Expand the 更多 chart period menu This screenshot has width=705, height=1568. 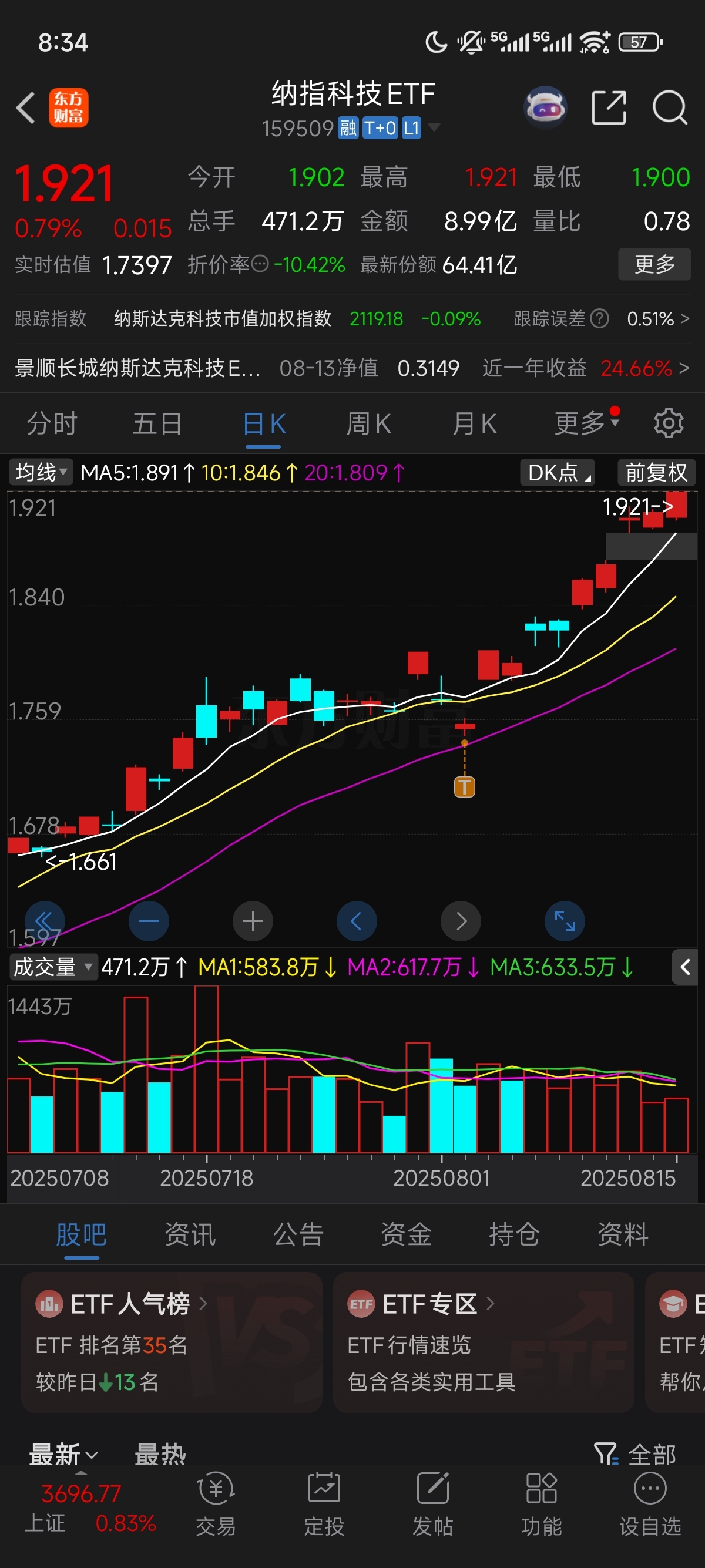tap(587, 423)
